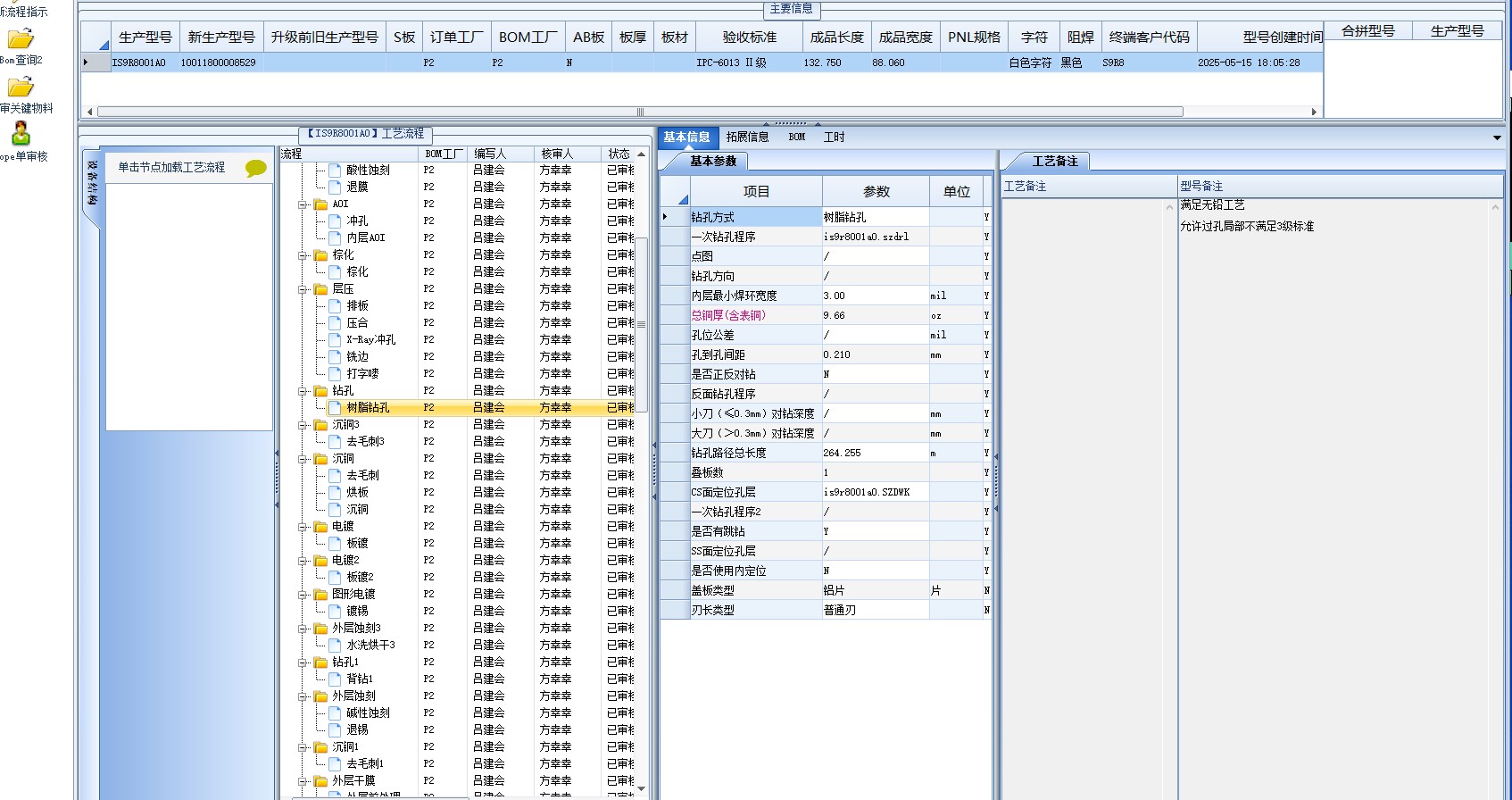
Task: Select the 工艺备注 sub-tab
Action: click(x=1055, y=162)
